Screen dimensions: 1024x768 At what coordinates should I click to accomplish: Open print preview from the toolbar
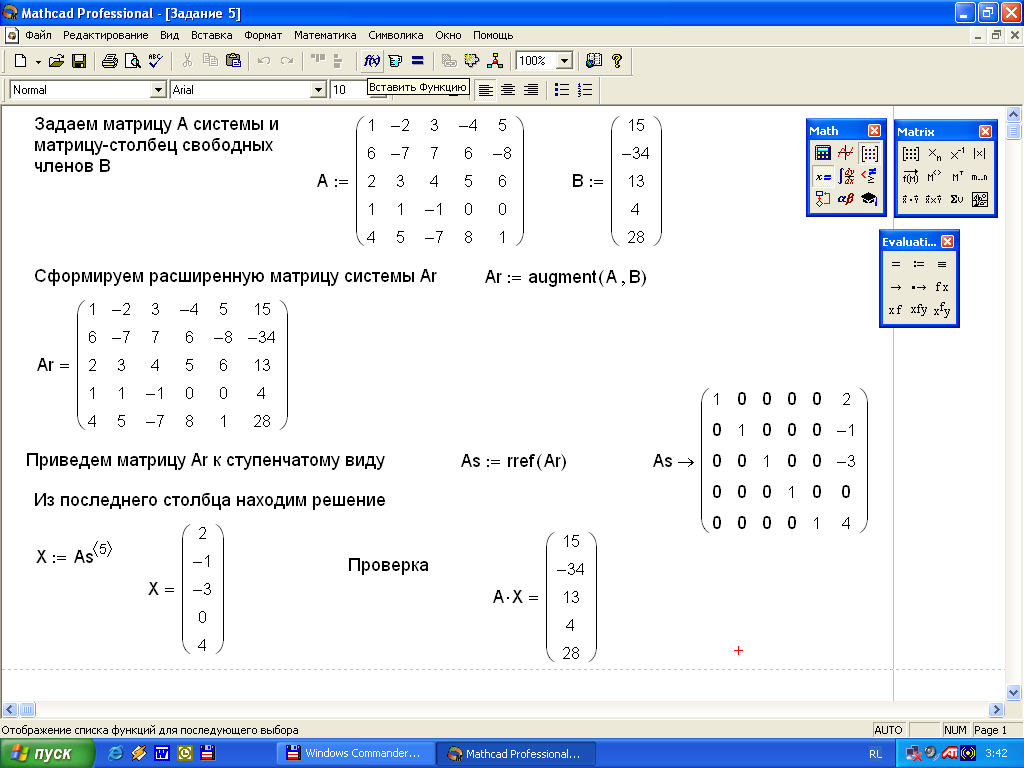133,61
